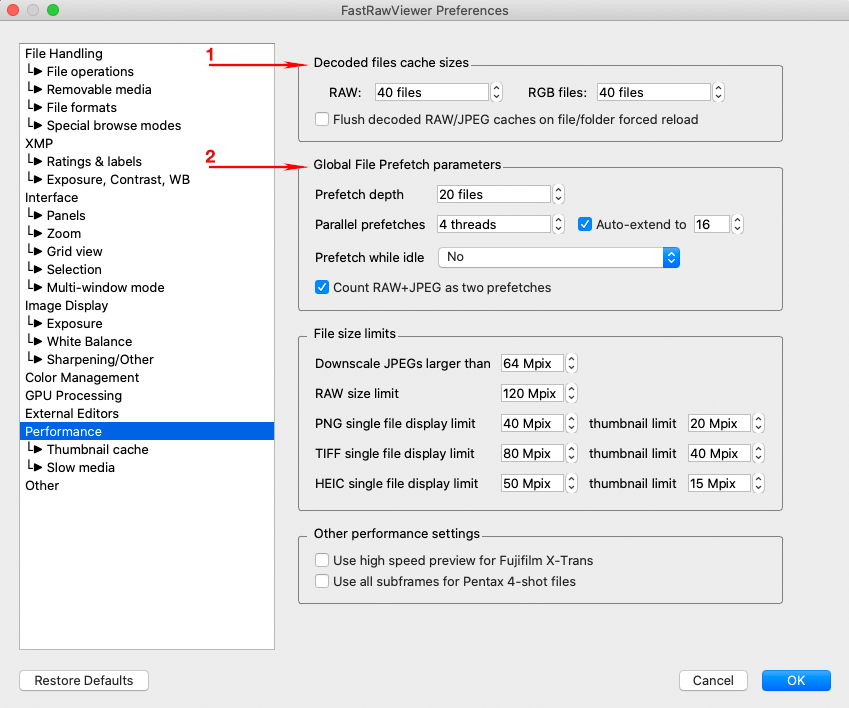Go to the Removable media settings

coord(99,90)
